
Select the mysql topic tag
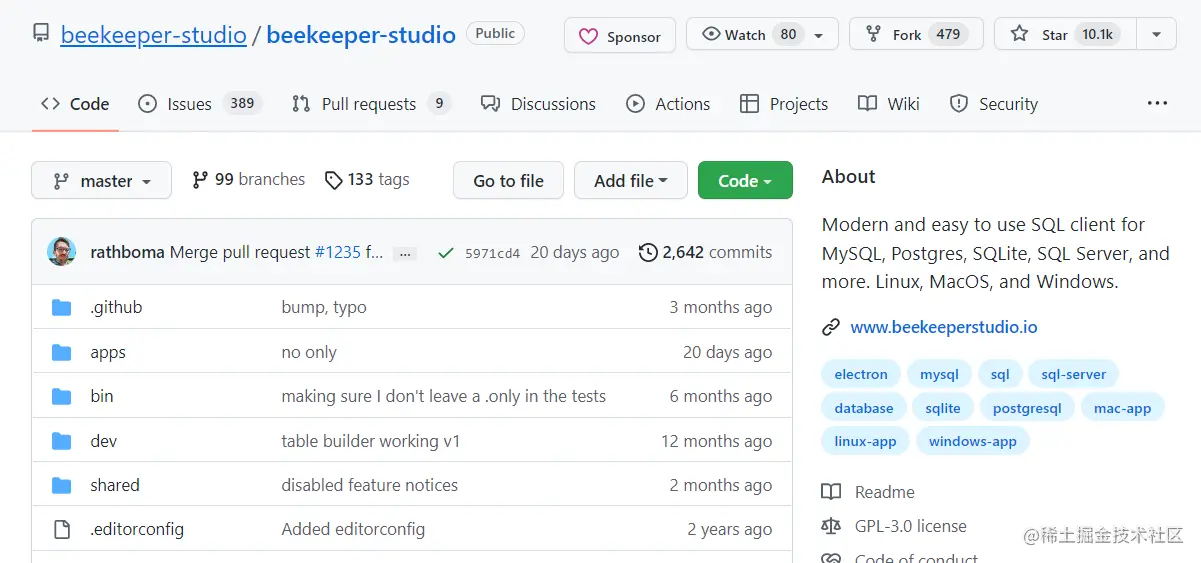click(x=939, y=375)
